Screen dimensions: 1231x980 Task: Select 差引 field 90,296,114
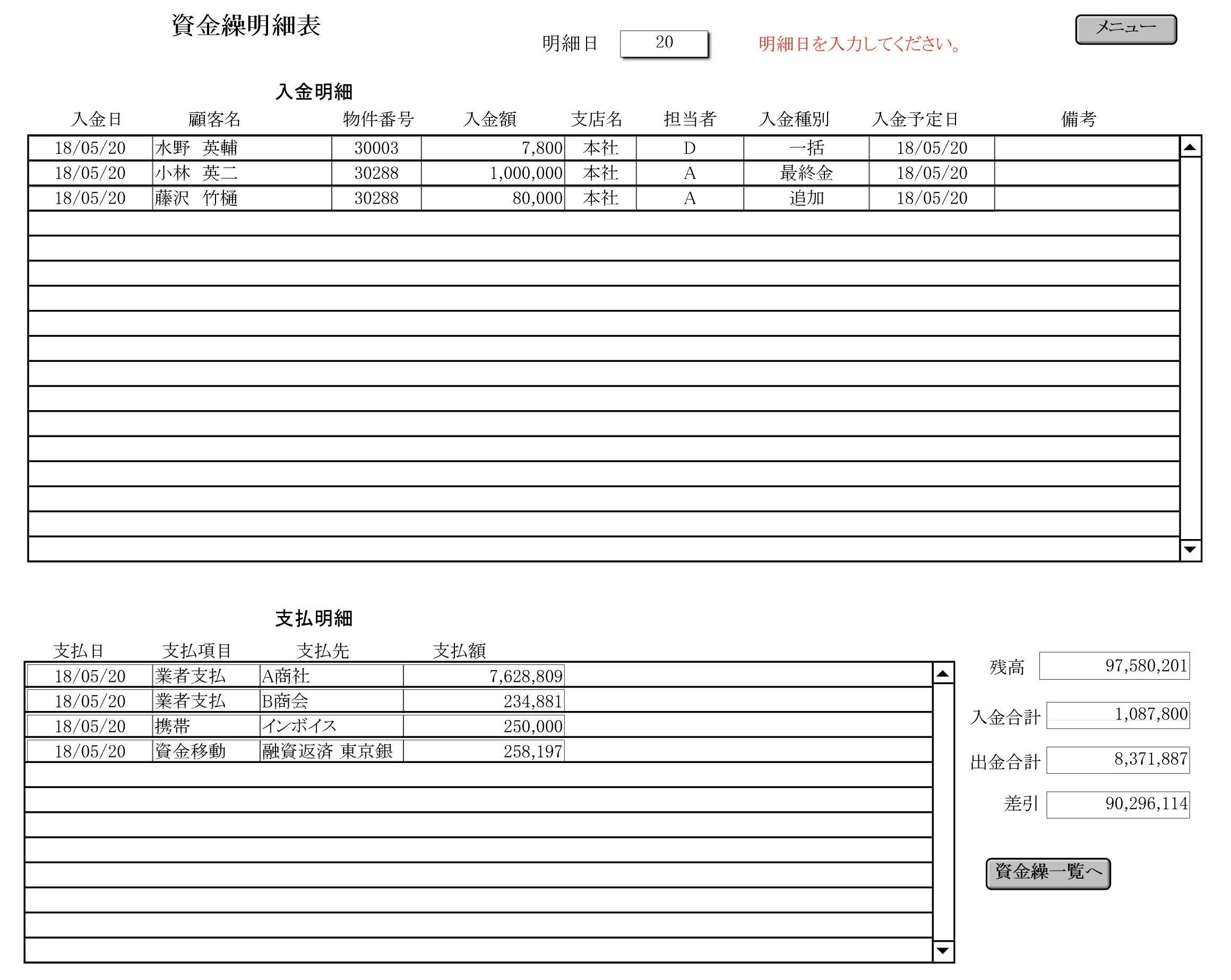point(1117,805)
